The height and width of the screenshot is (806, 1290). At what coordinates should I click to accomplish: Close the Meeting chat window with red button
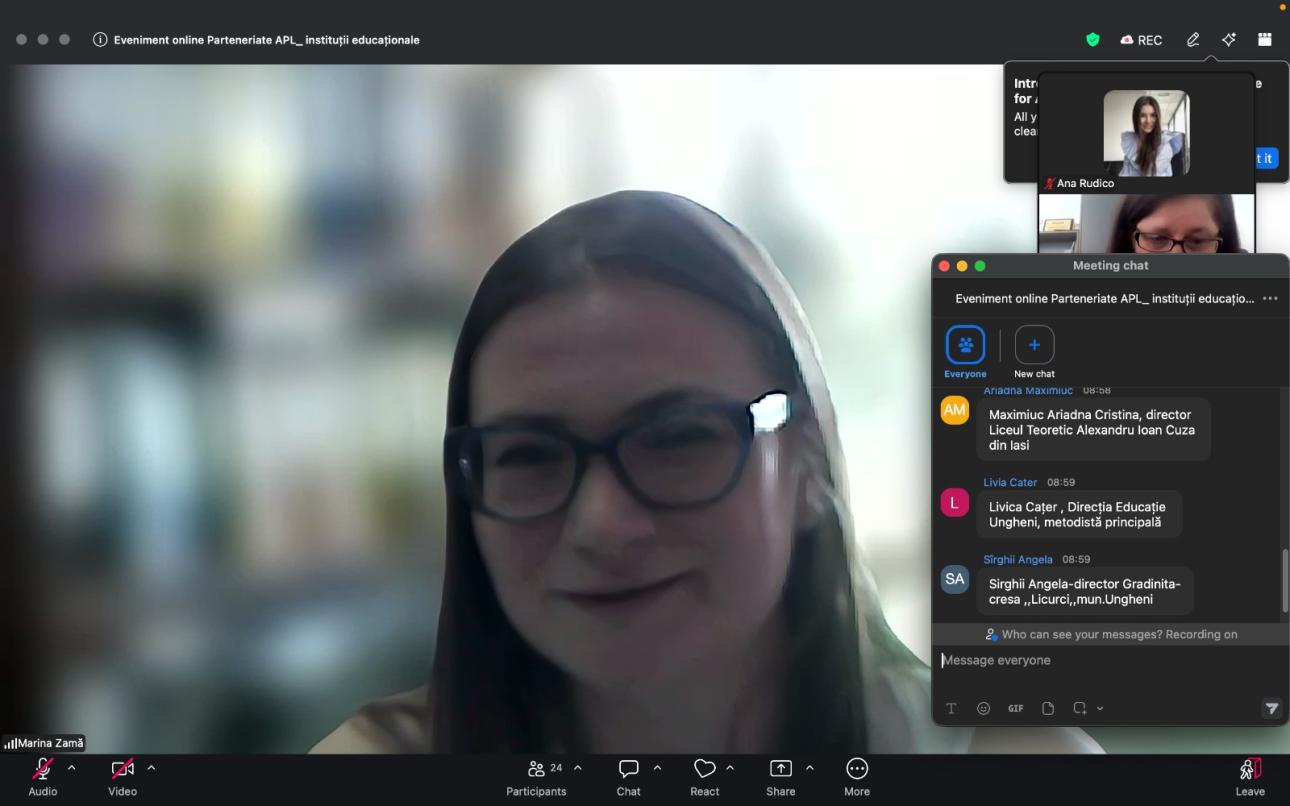point(944,266)
